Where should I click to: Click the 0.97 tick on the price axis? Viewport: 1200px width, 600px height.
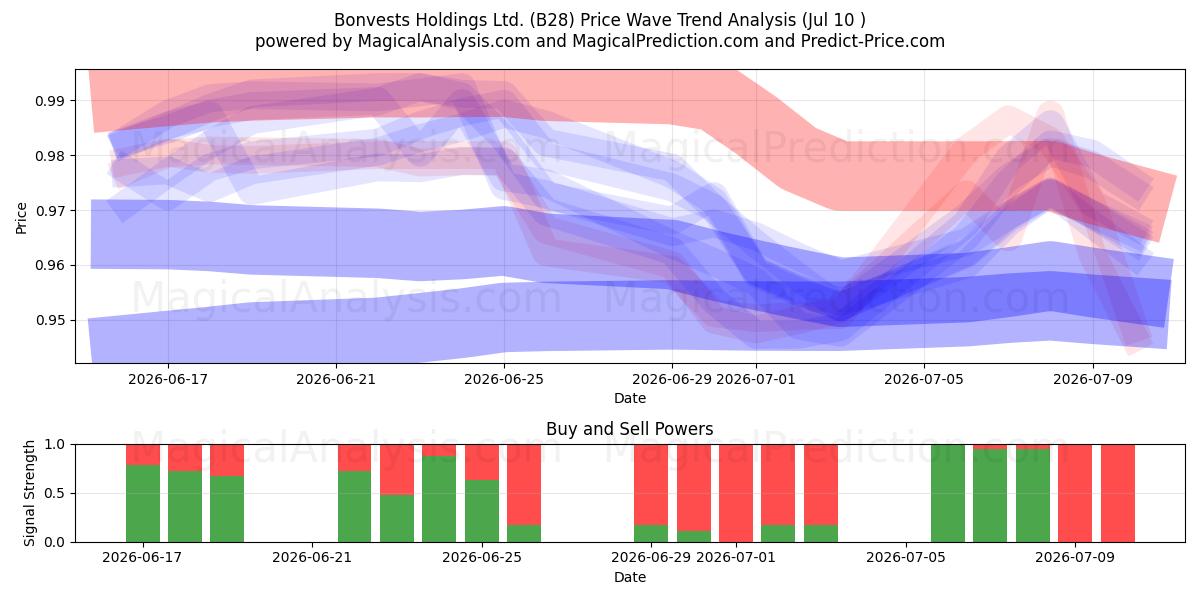[x=51, y=211]
